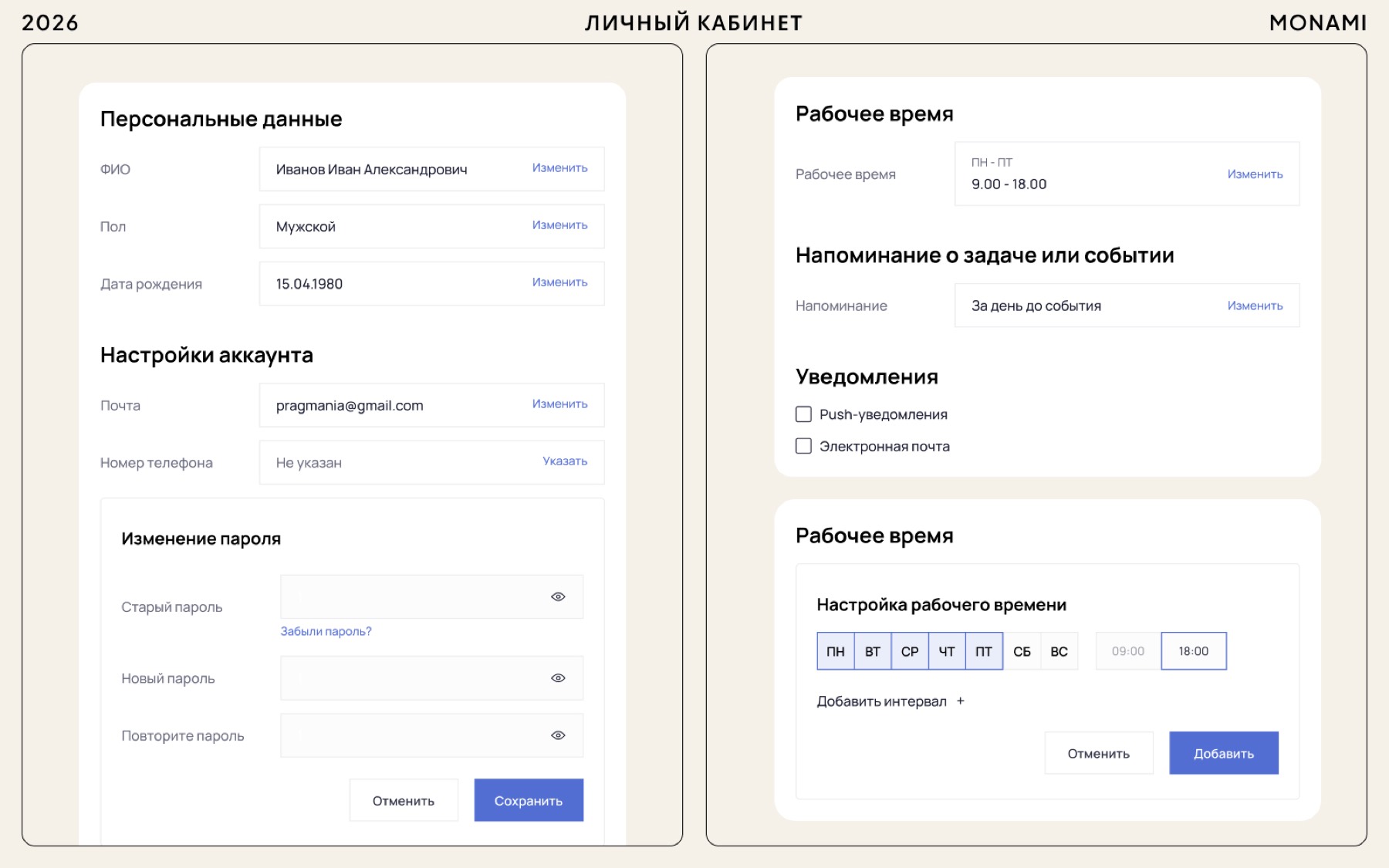
Task: Toggle the ПТ day button
Action: [984, 651]
